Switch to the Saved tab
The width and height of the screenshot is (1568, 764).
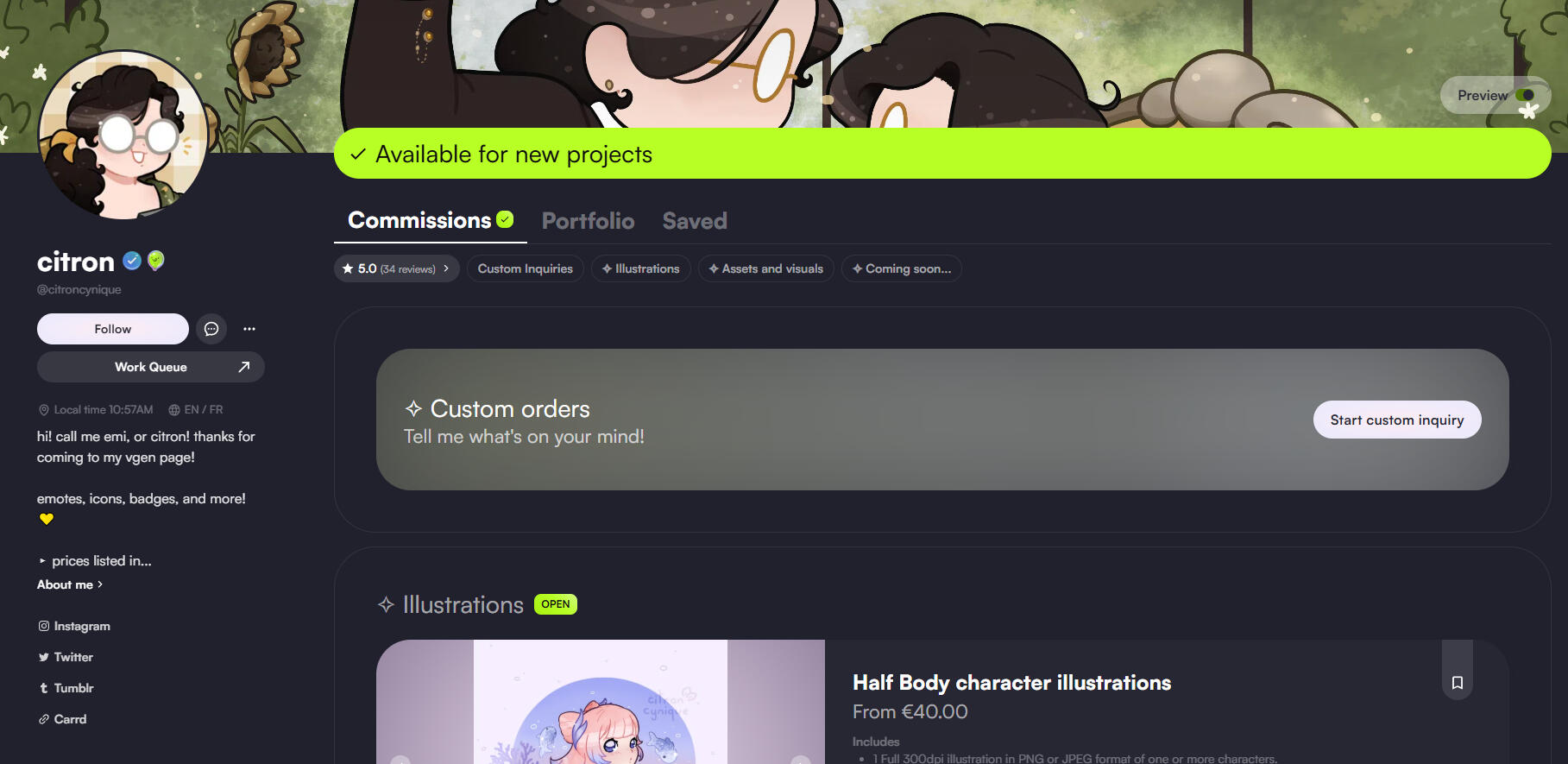pos(695,221)
